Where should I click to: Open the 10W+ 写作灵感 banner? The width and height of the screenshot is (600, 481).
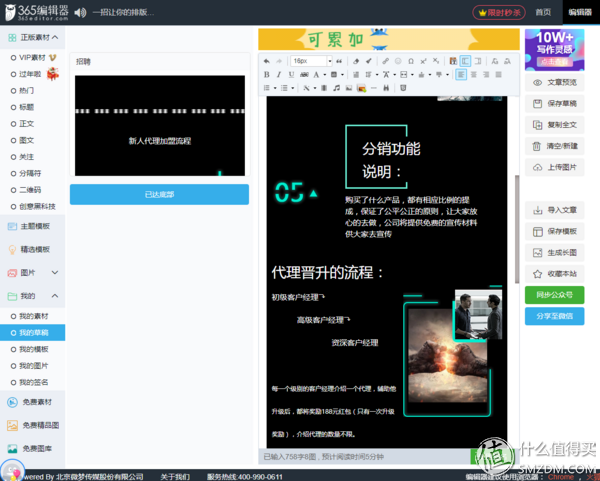tap(554, 50)
